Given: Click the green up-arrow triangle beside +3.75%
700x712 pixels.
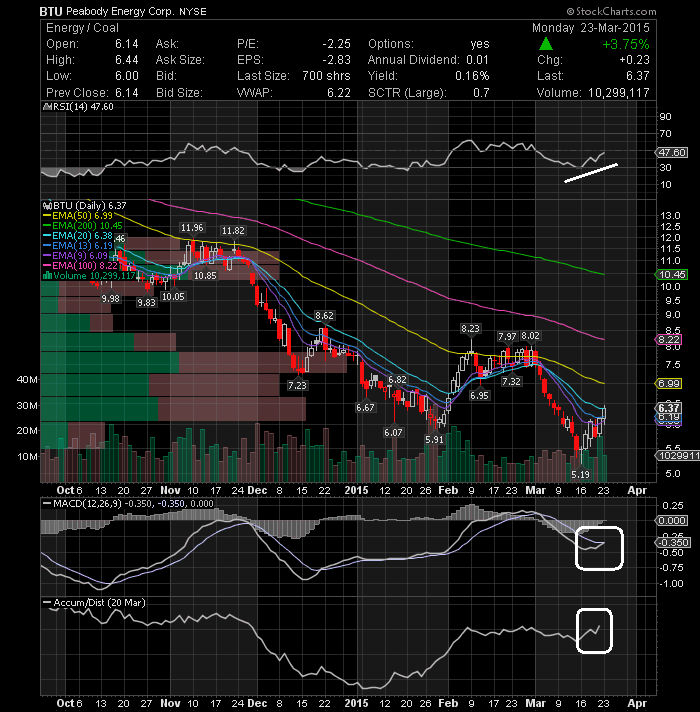Looking at the screenshot, I should click(546, 44).
